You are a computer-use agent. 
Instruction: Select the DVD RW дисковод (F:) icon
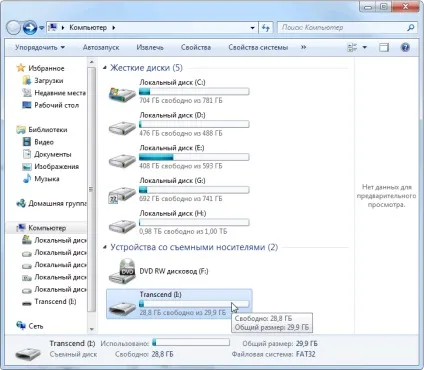[122, 271]
